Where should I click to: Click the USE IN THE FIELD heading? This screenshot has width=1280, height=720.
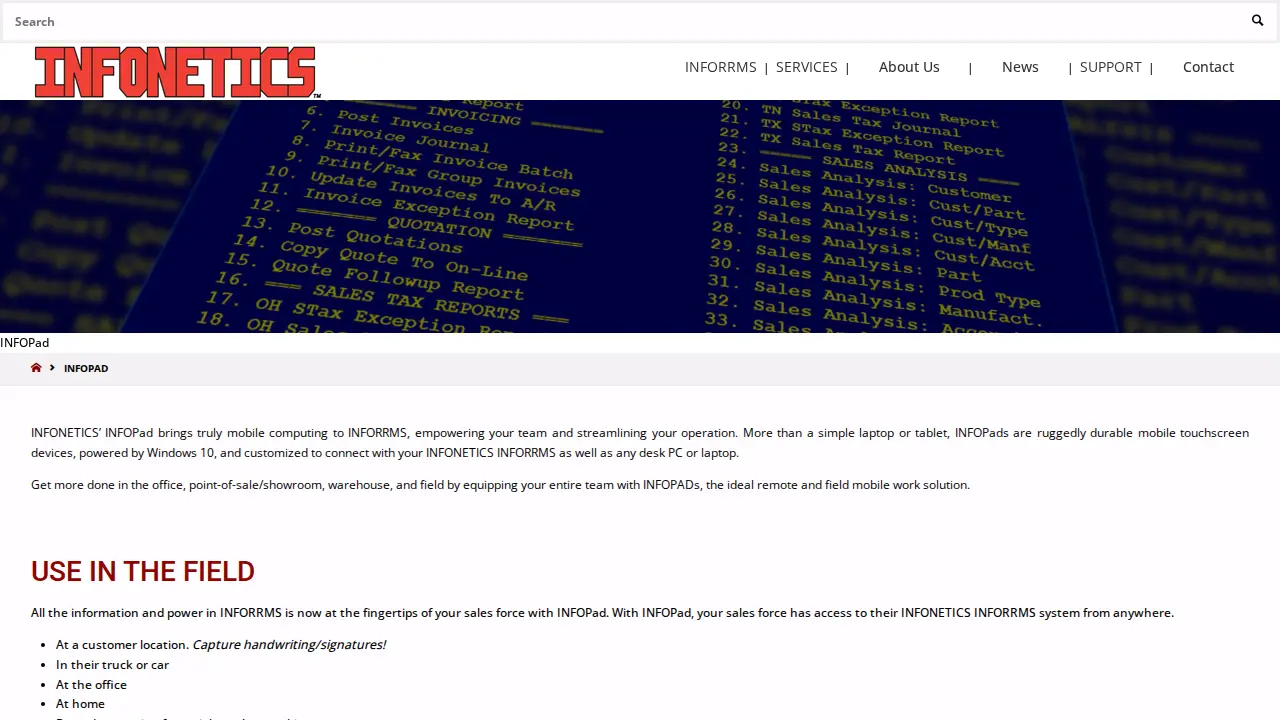[x=143, y=571]
